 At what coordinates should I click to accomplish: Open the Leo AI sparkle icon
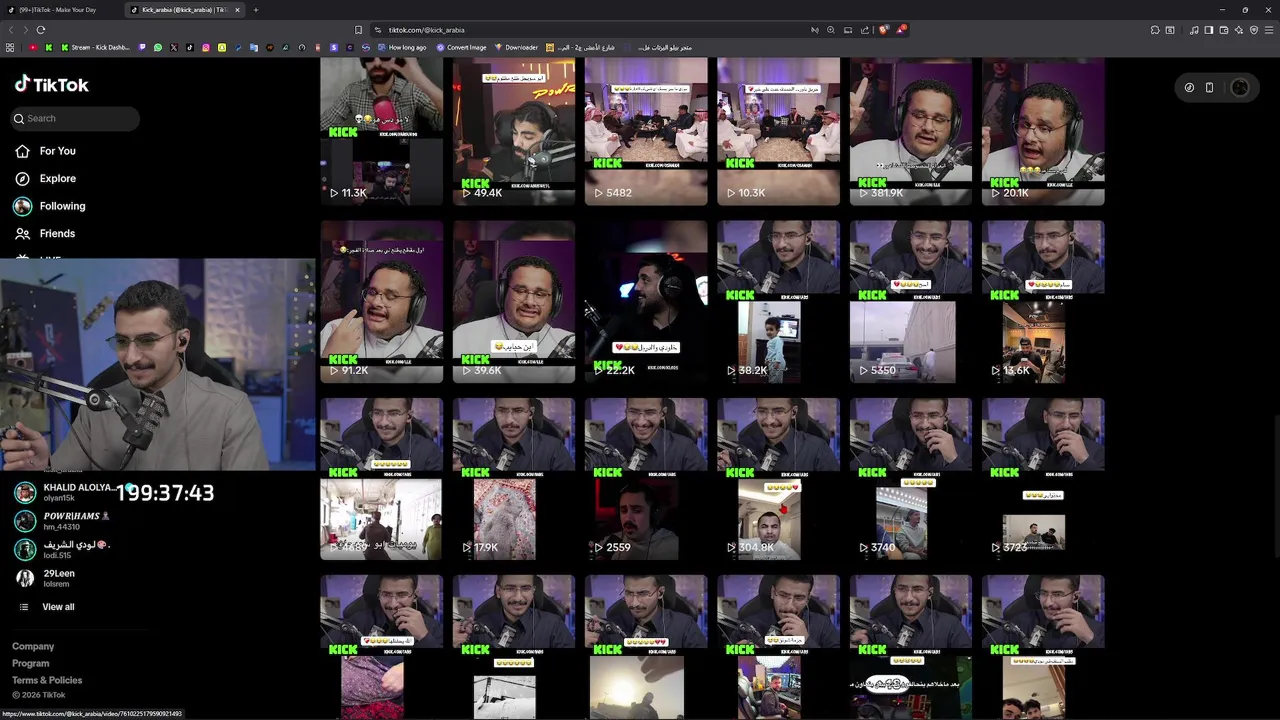(x=1239, y=30)
